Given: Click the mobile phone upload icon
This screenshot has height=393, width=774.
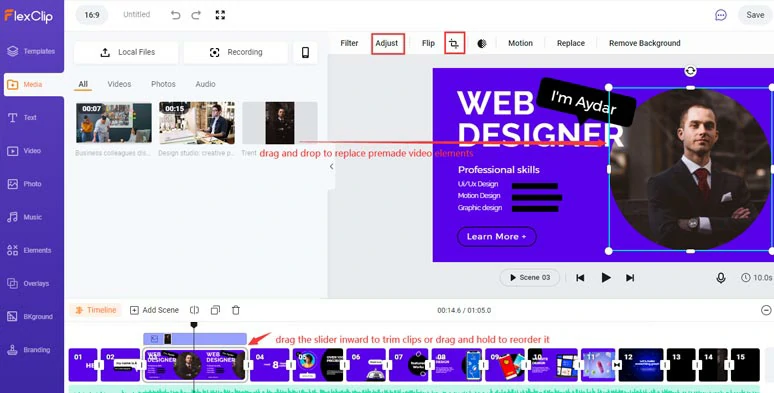Looking at the screenshot, I should tap(305, 52).
